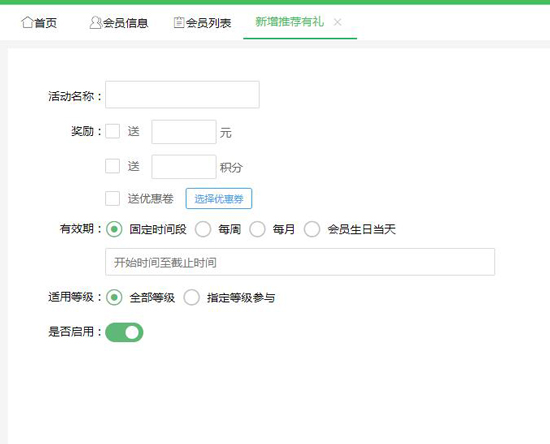Choose the 每月 validity radio button
The image size is (550, 444).
pyautogui.click(x=257, y=229)
